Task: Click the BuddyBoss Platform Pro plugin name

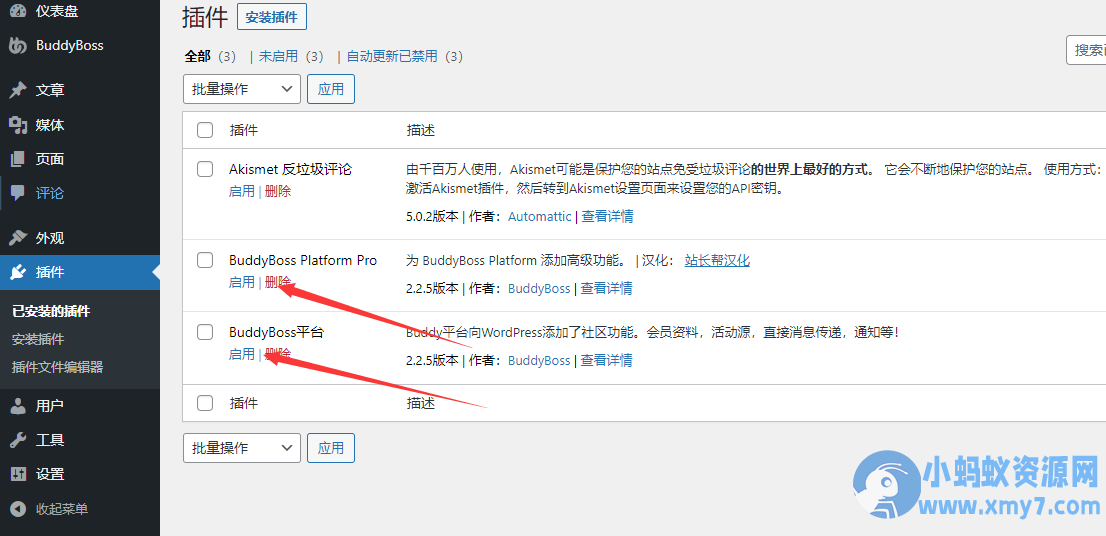Action: tap(303, 260)
